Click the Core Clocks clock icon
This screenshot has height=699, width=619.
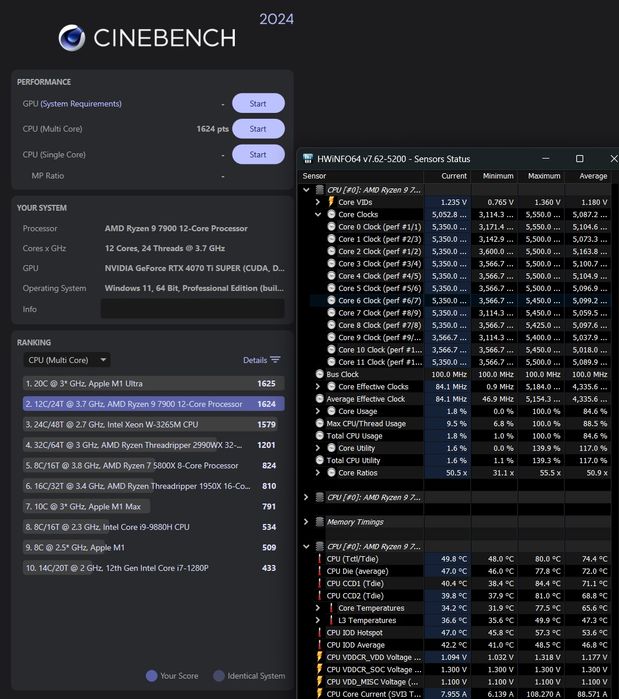(331, 214)
